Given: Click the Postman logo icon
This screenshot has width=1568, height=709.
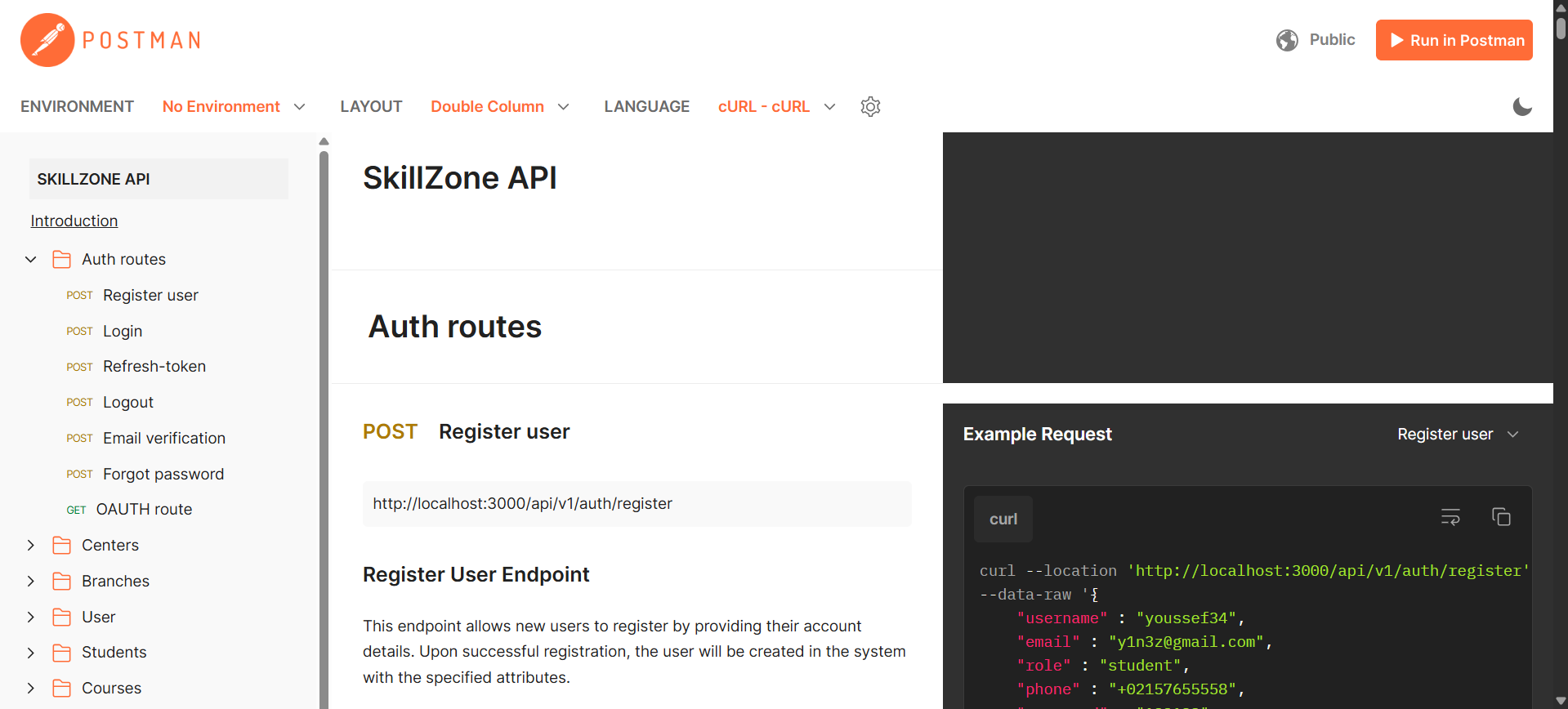Looking at the screenshot, I should 47,40.
